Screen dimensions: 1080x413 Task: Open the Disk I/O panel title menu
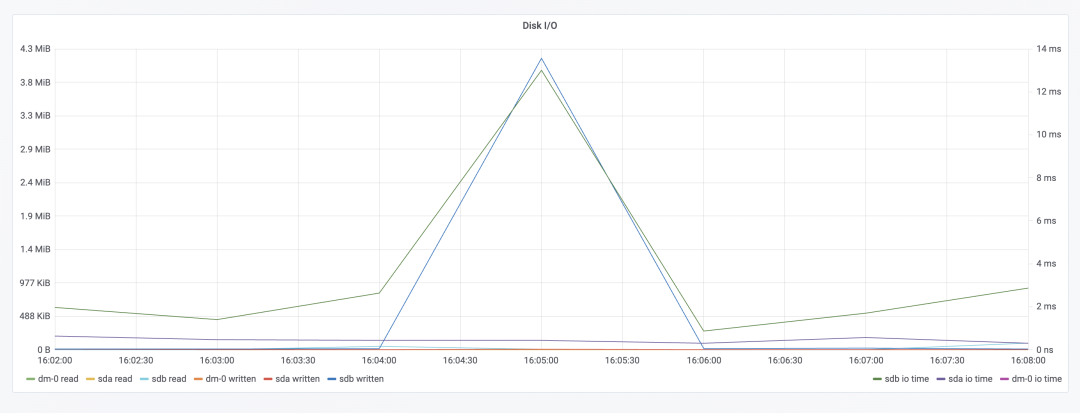[540, 26]
